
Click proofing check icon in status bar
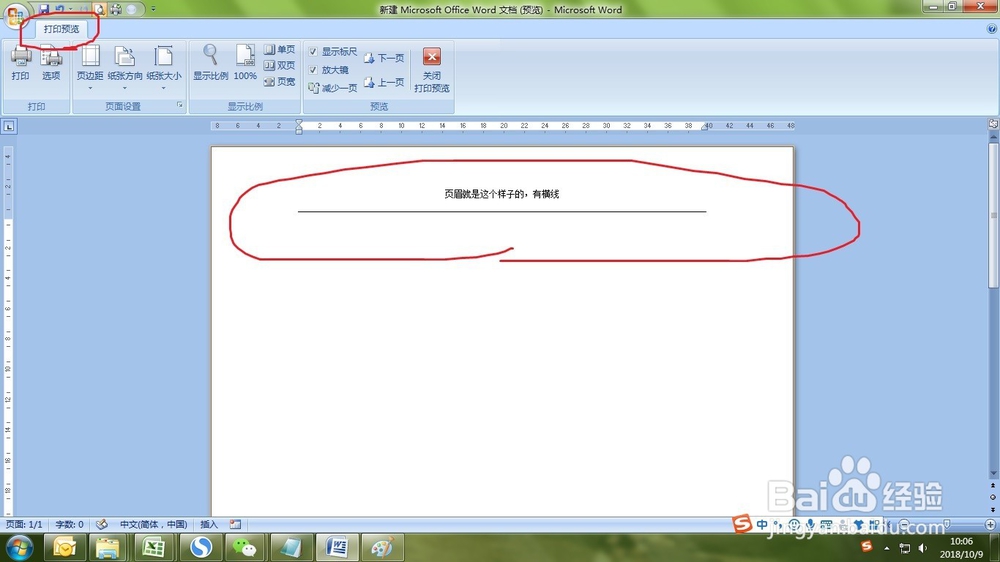tap(101, 524)
